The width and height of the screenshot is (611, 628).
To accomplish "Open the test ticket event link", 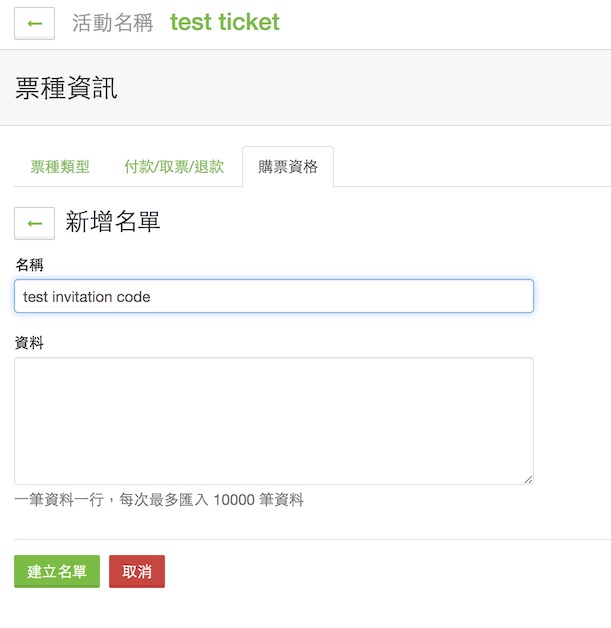I will (225, 22).
